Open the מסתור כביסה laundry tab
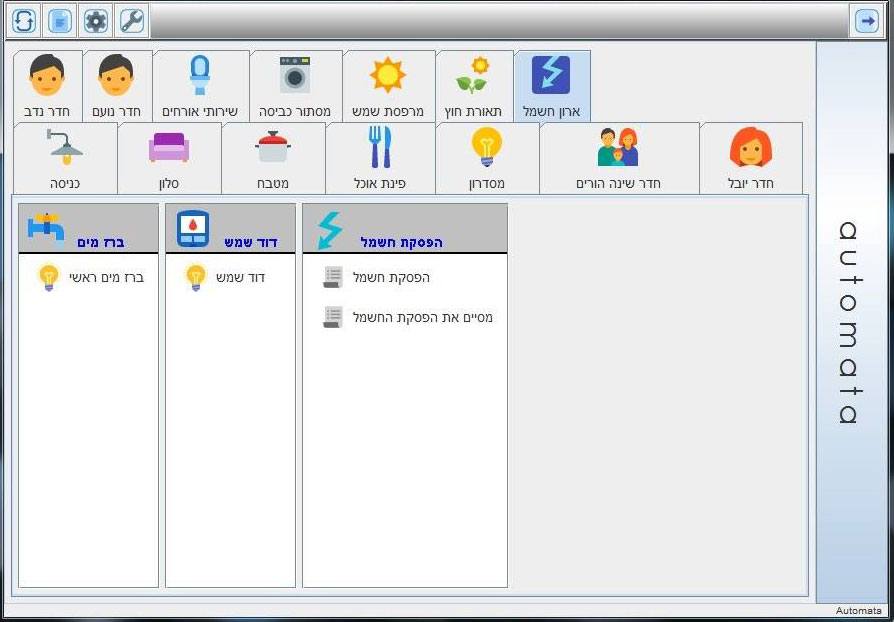The image size is (894, 622). tap(295, 86)
